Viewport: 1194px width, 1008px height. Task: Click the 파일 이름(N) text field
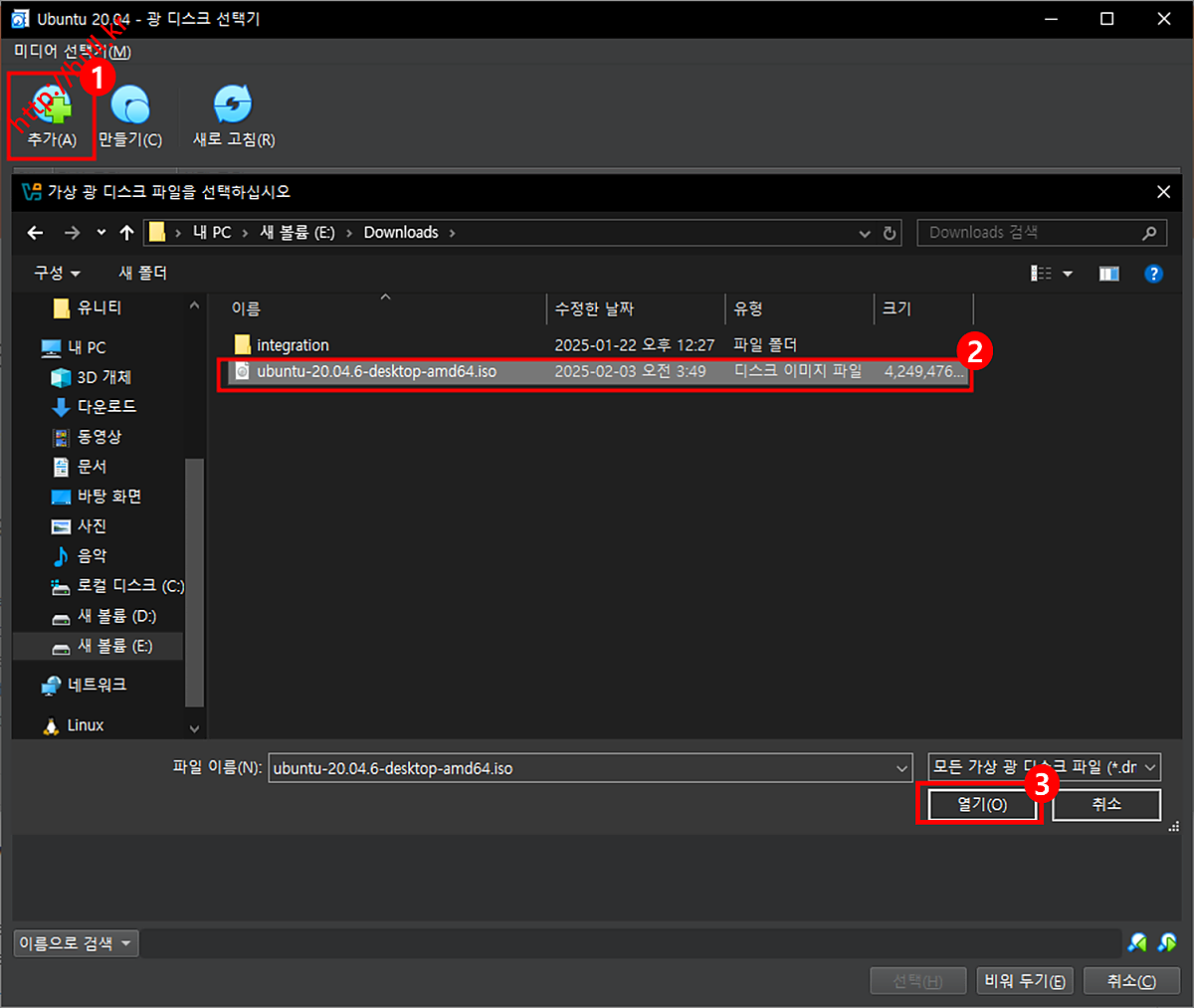point(582,768)
